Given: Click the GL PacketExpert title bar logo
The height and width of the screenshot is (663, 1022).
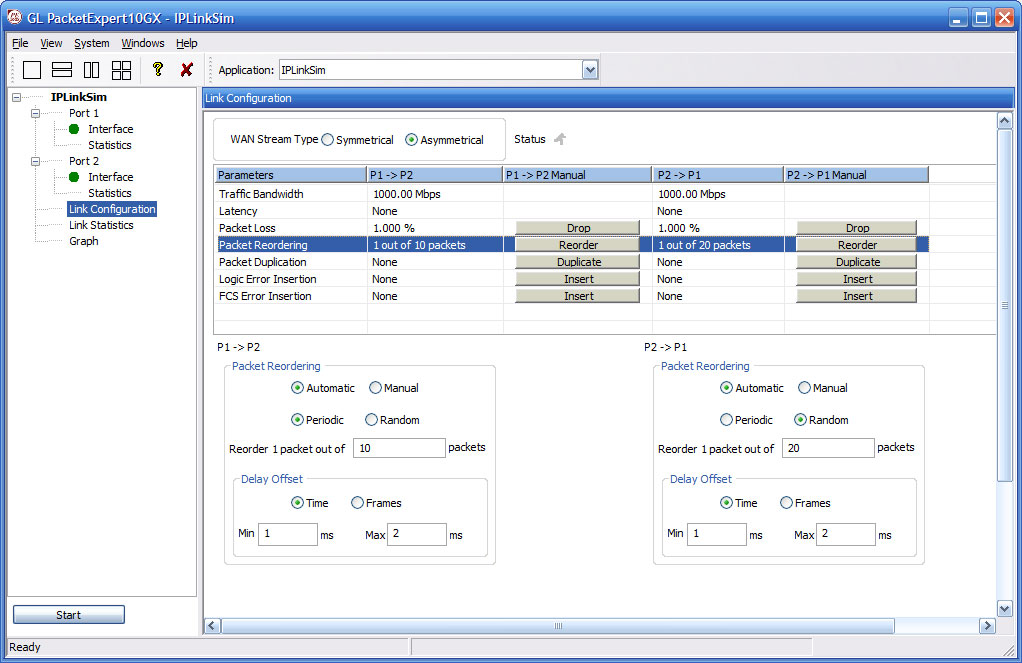Looking at the screenshot, I should 14,18.
